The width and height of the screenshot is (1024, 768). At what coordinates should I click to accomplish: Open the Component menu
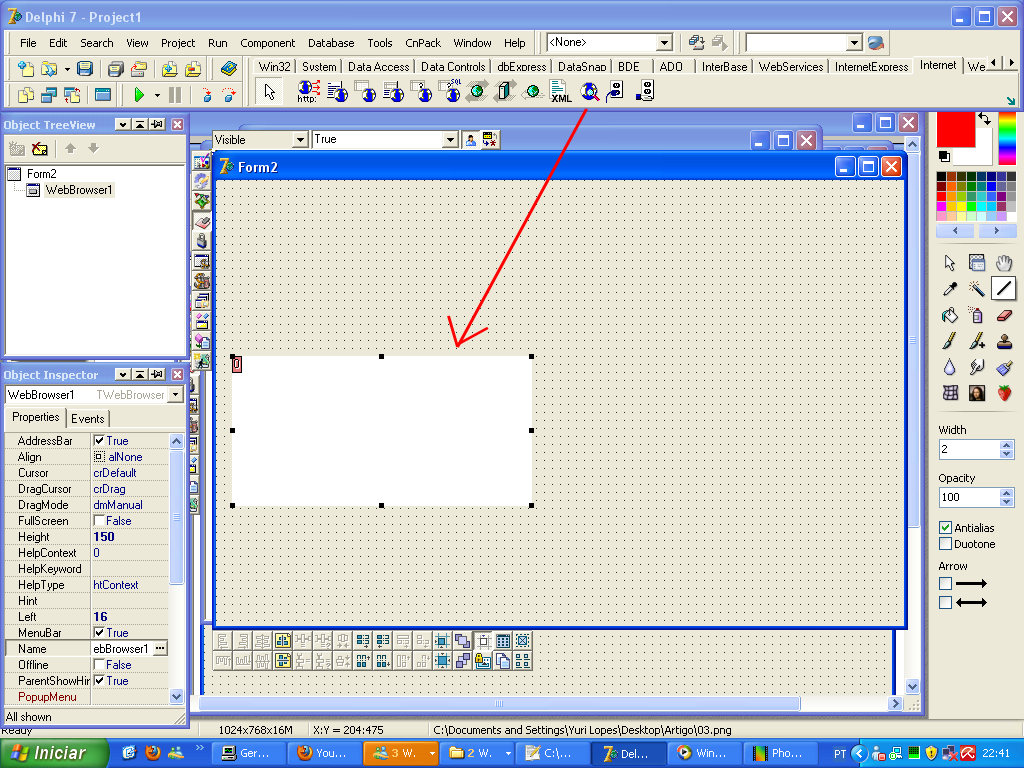click(268, 43)
